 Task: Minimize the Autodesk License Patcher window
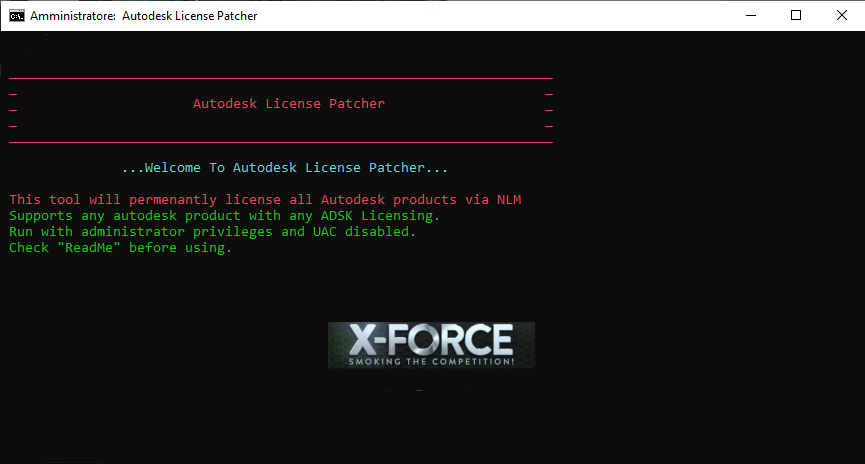point(751,15)
